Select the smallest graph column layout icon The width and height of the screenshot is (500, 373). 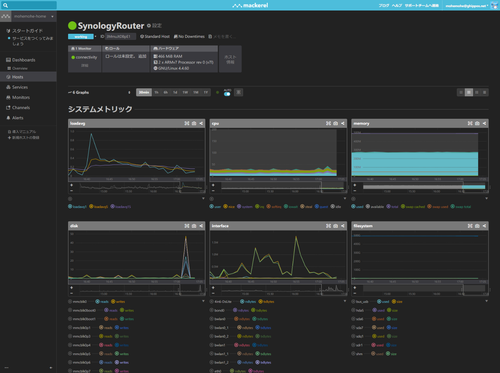[485, 92]
